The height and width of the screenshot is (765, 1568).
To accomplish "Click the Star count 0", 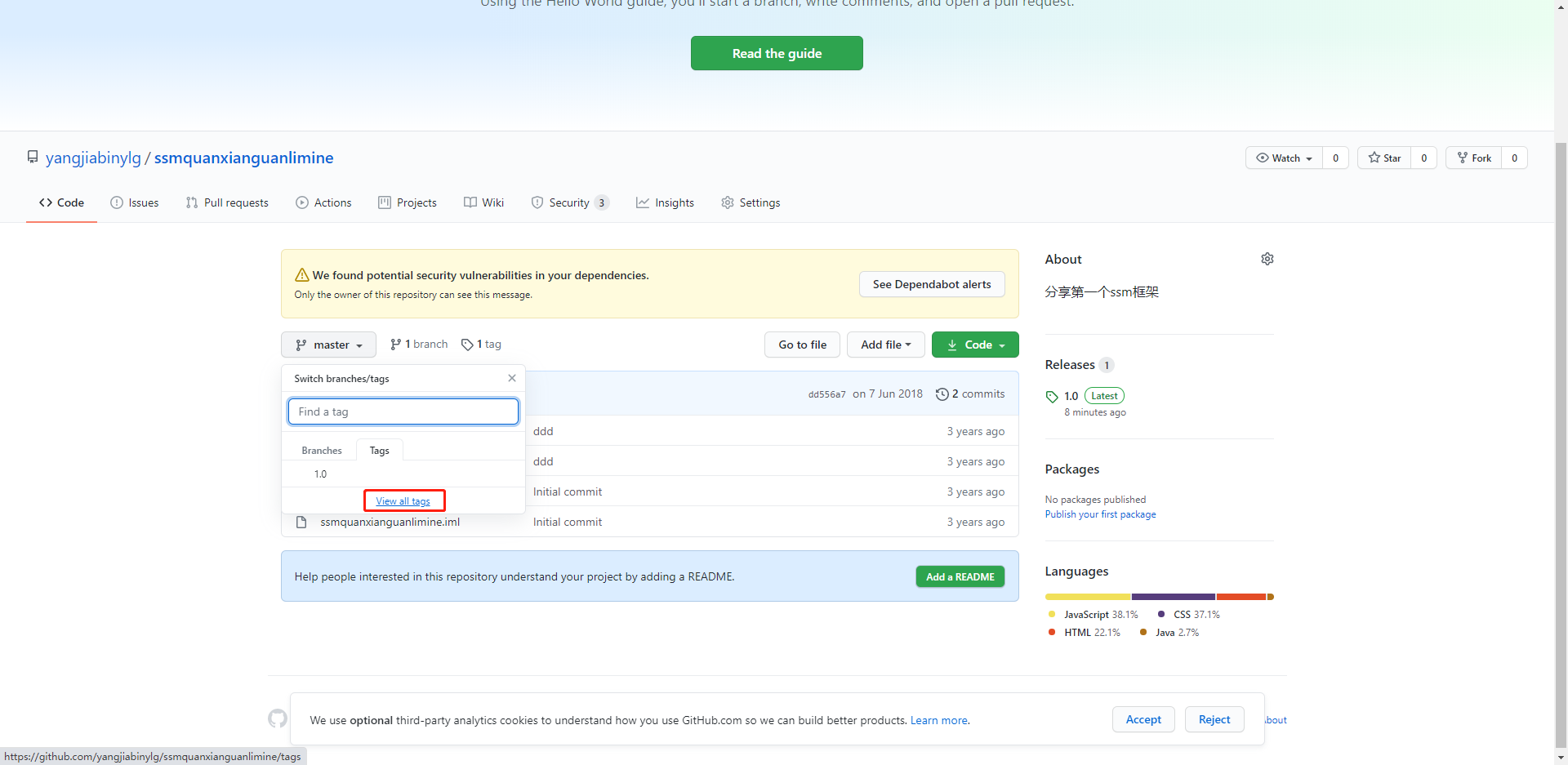I will 1423,158.
